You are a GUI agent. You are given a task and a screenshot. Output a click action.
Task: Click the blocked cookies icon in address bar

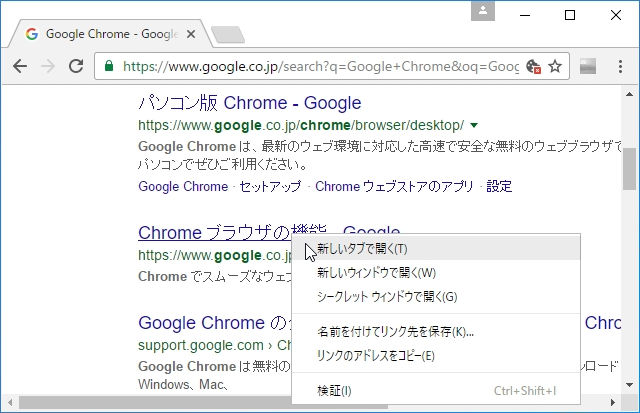click(x=533, y=66)
